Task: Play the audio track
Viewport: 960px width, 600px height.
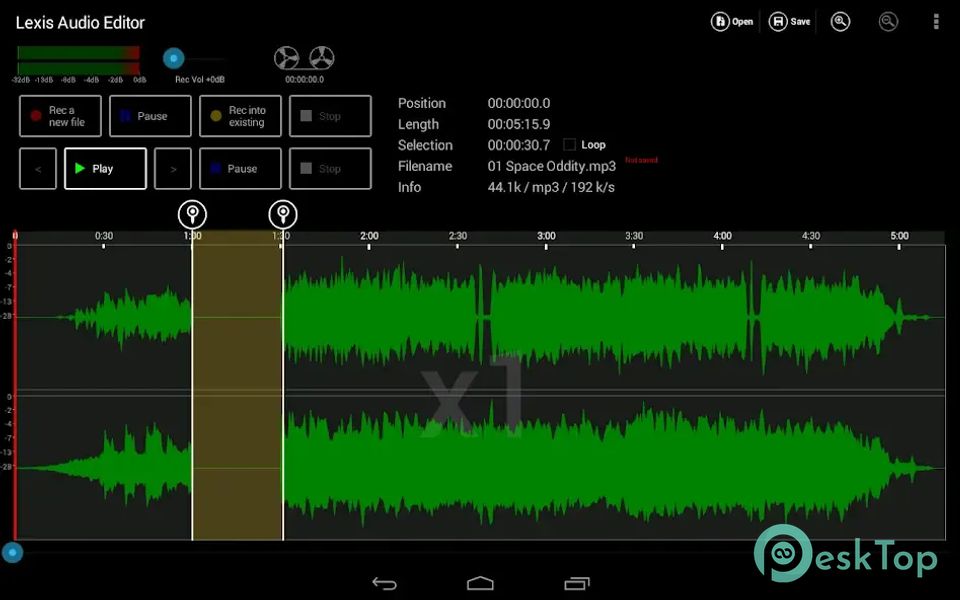Action: [x=105, y=168]
